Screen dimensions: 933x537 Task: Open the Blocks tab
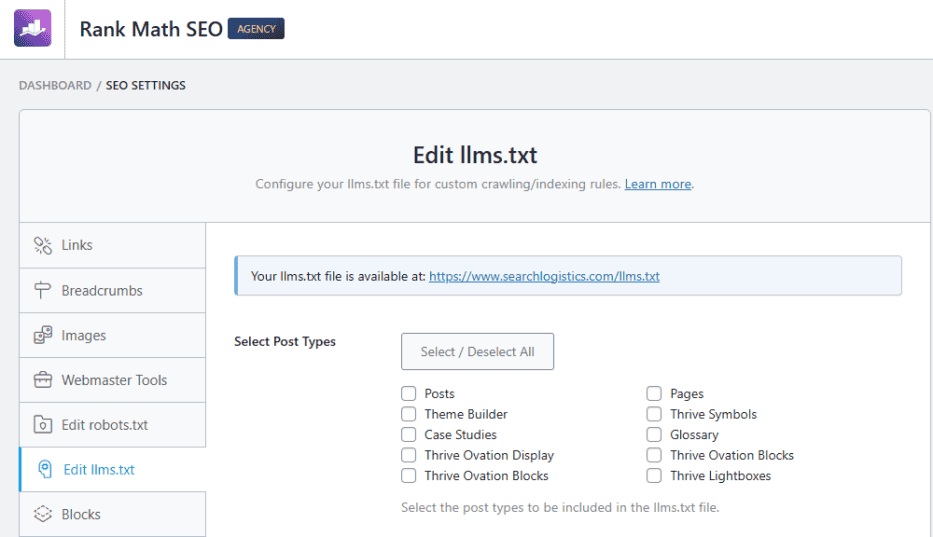(112, 514)
